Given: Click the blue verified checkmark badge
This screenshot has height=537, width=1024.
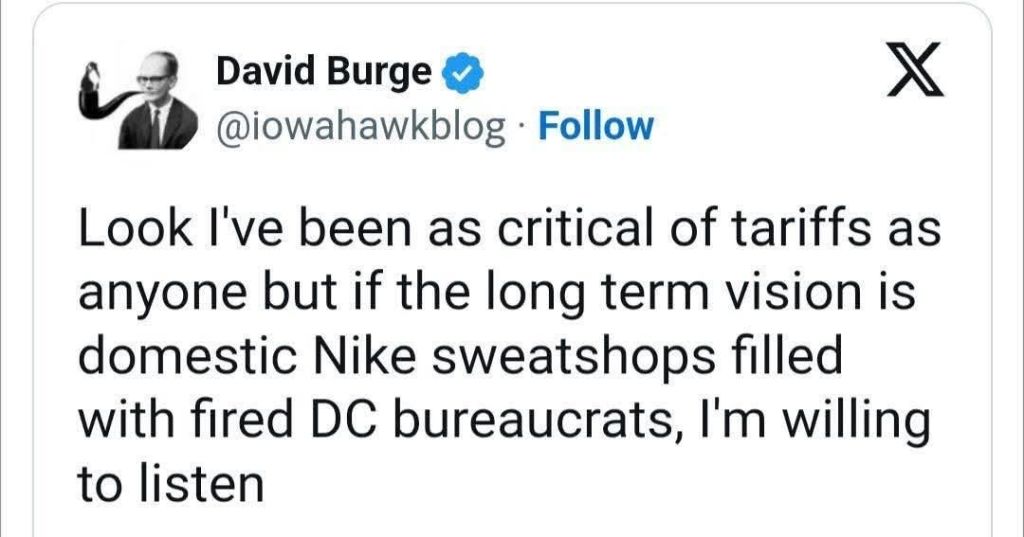Looking at the screenshot, I should (462, 73).
